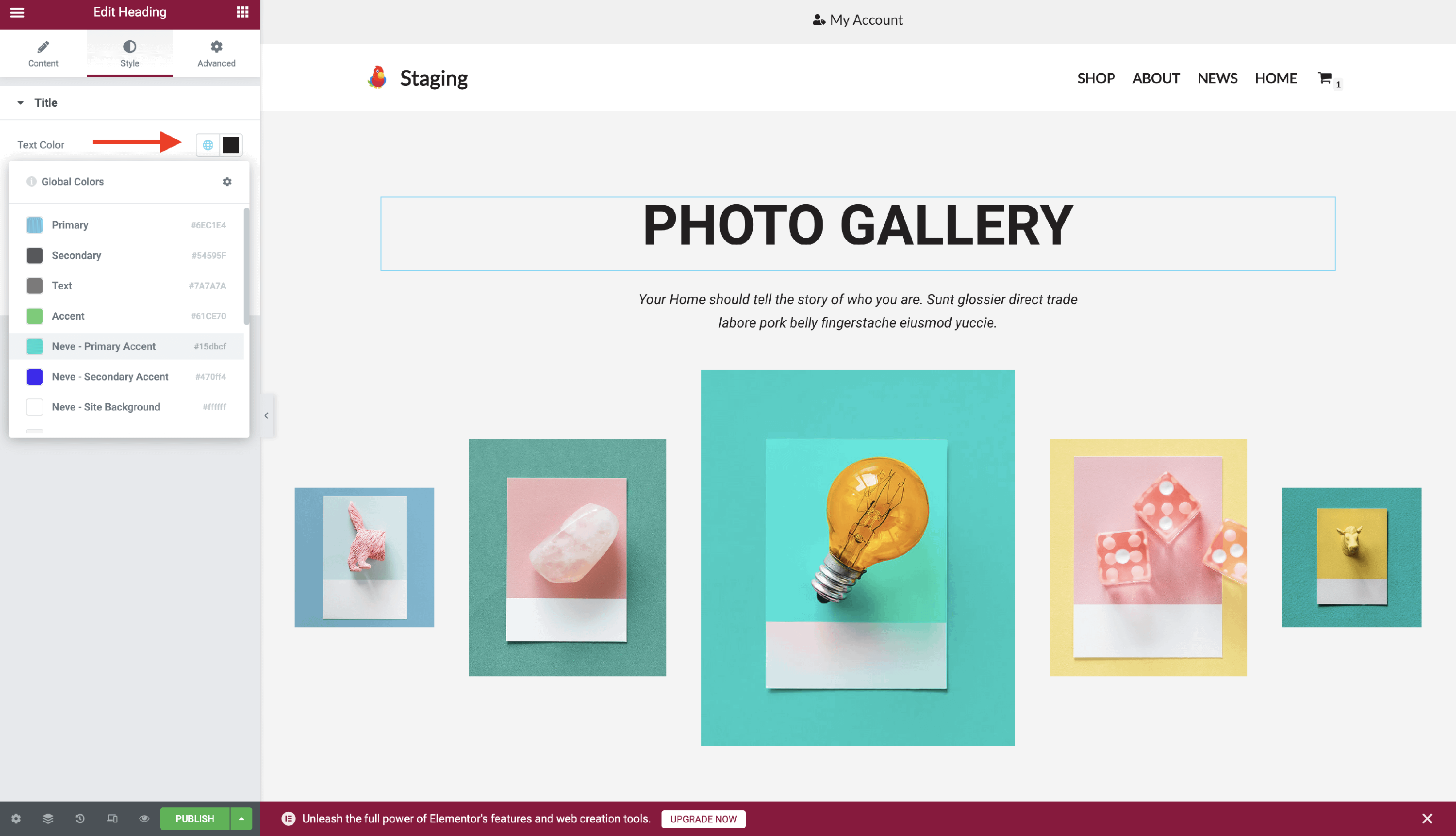This screenshot has width=1456, height=836.
Task: Open the History icon in footer
Action: point(80,818)
